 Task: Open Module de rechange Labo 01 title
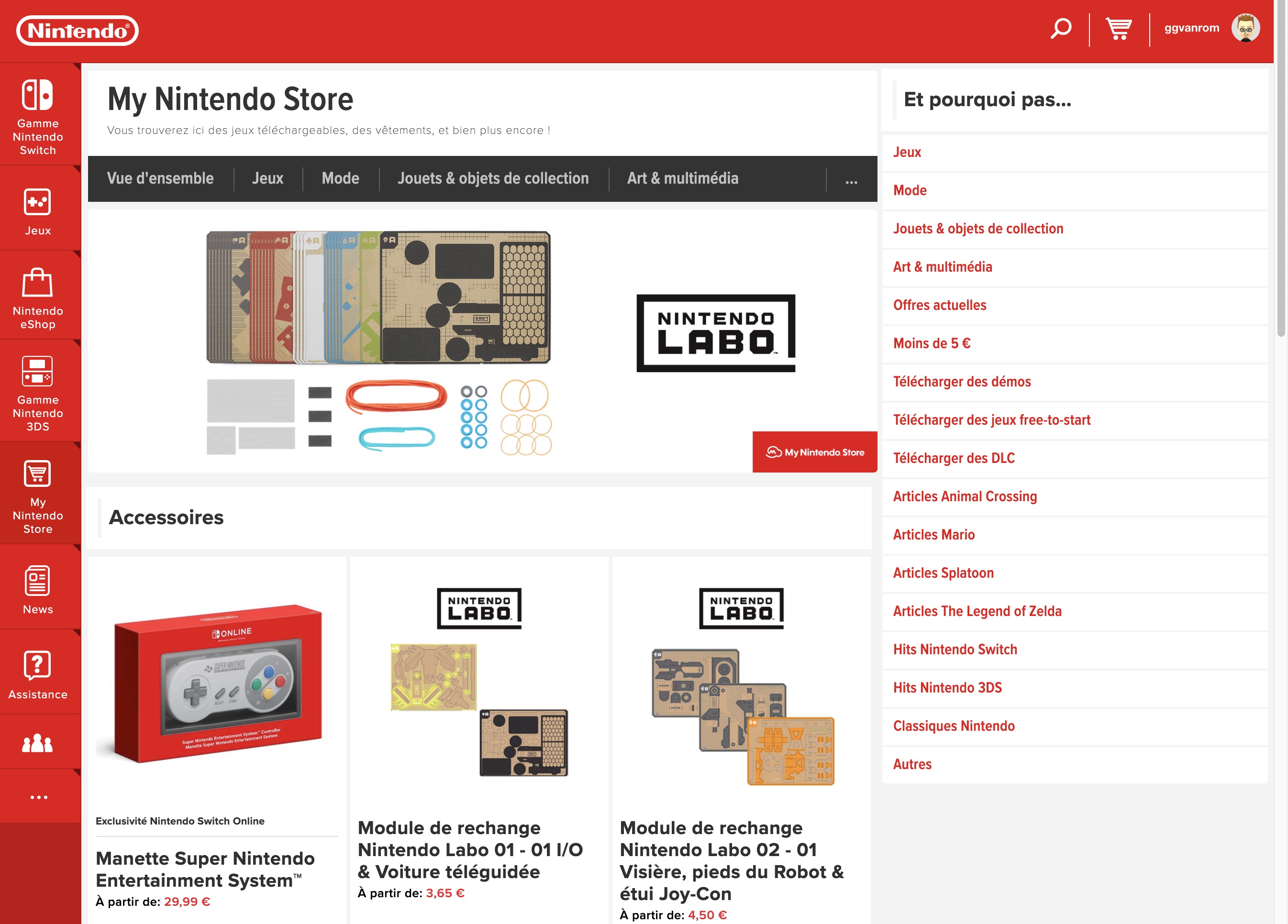470,850
